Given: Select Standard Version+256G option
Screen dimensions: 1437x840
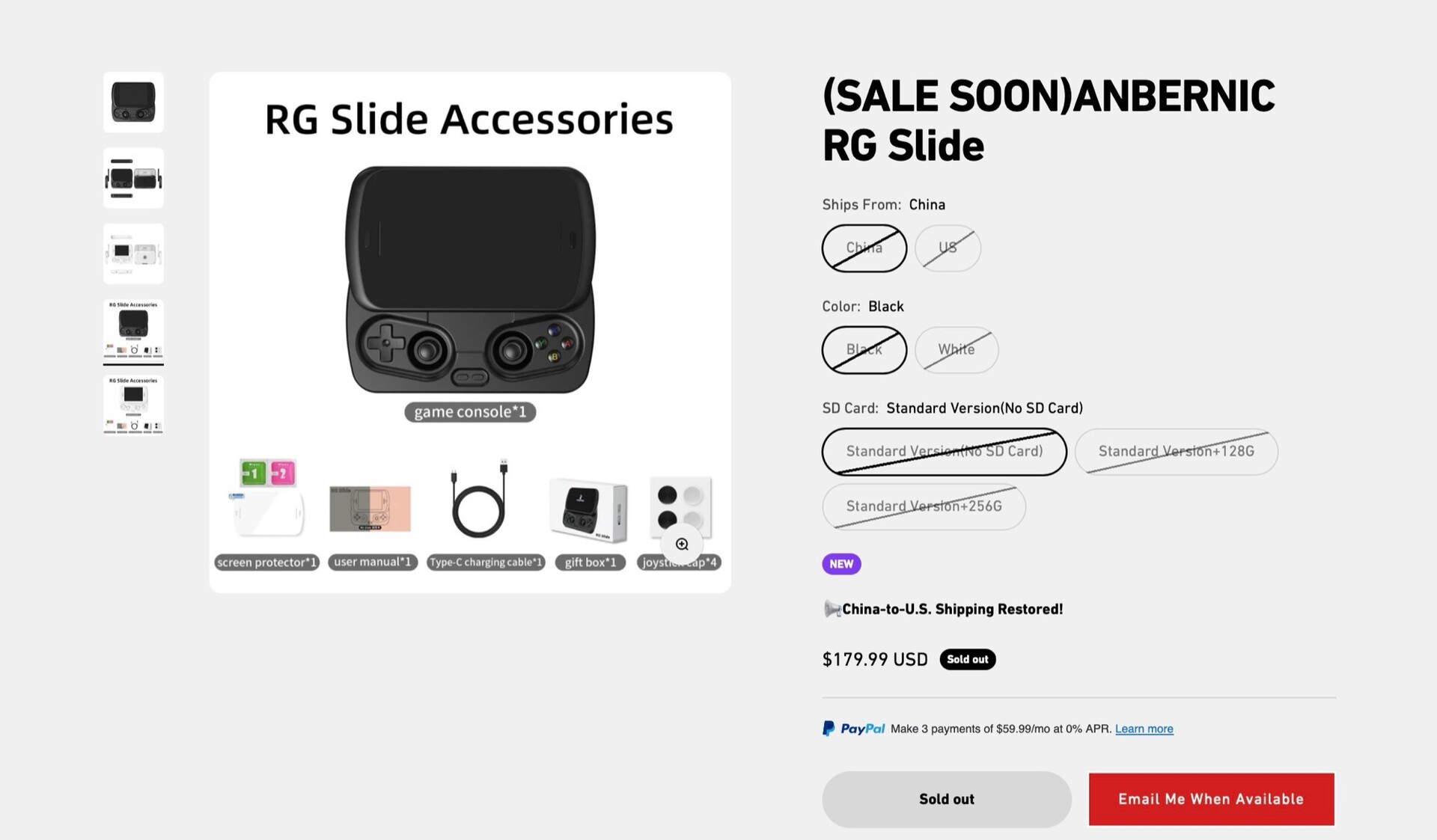Looking at the screenshot, I should pos(924,507).
